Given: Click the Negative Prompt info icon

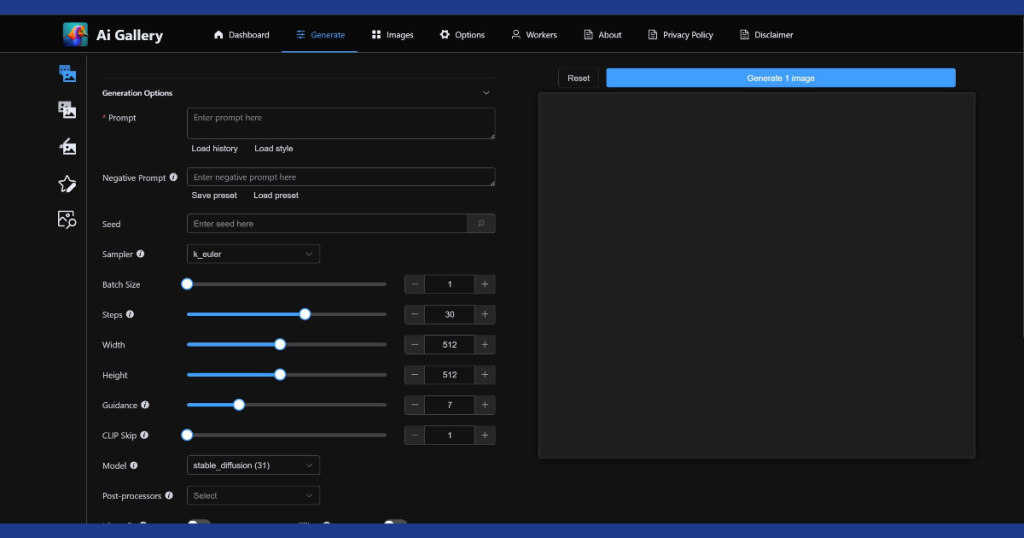Looking at the screenshot, I should pos(173,177).
